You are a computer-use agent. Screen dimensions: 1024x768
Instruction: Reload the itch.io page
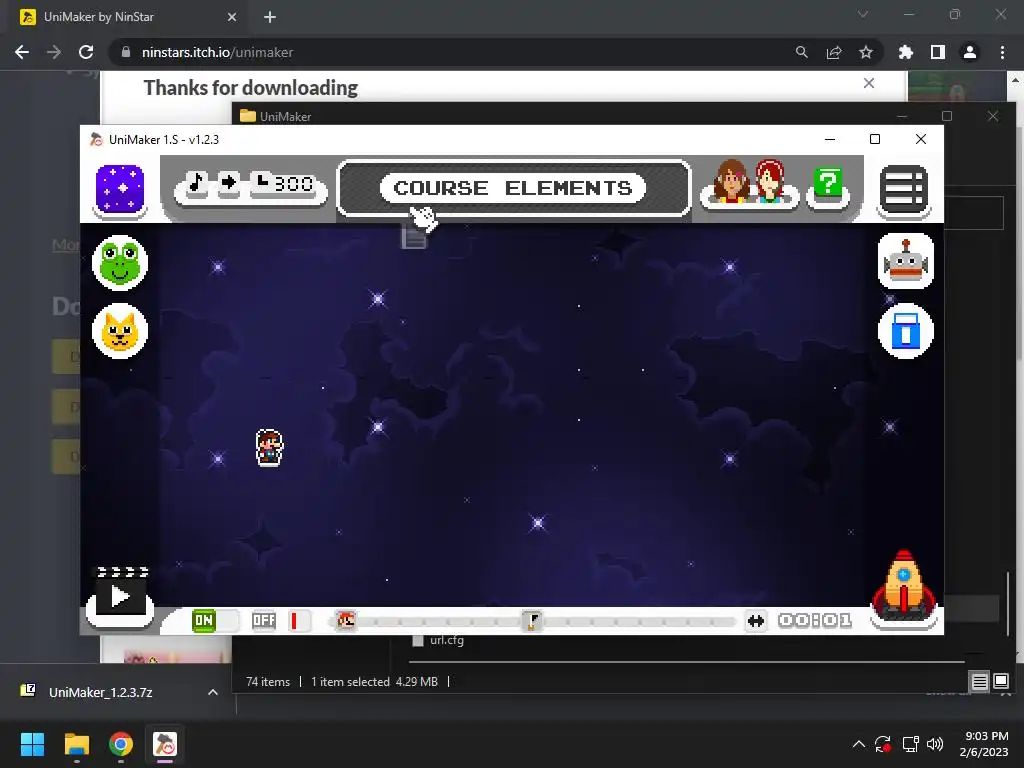(x=86, y=52)
